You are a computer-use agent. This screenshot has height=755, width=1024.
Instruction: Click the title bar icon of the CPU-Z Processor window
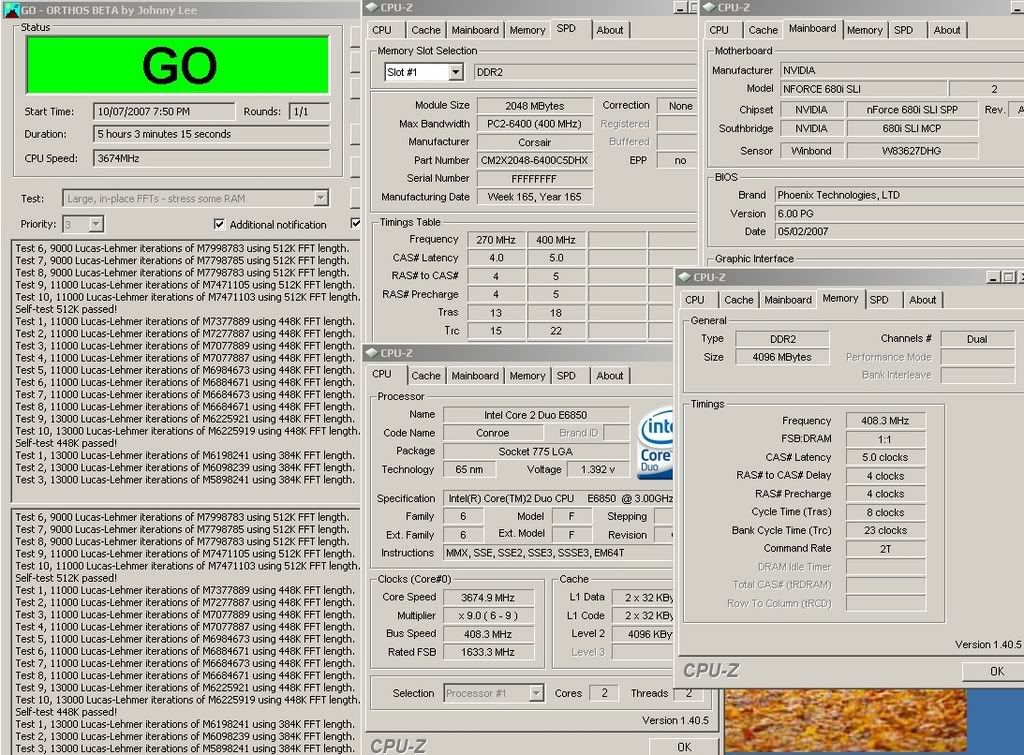tap(372, 353)
